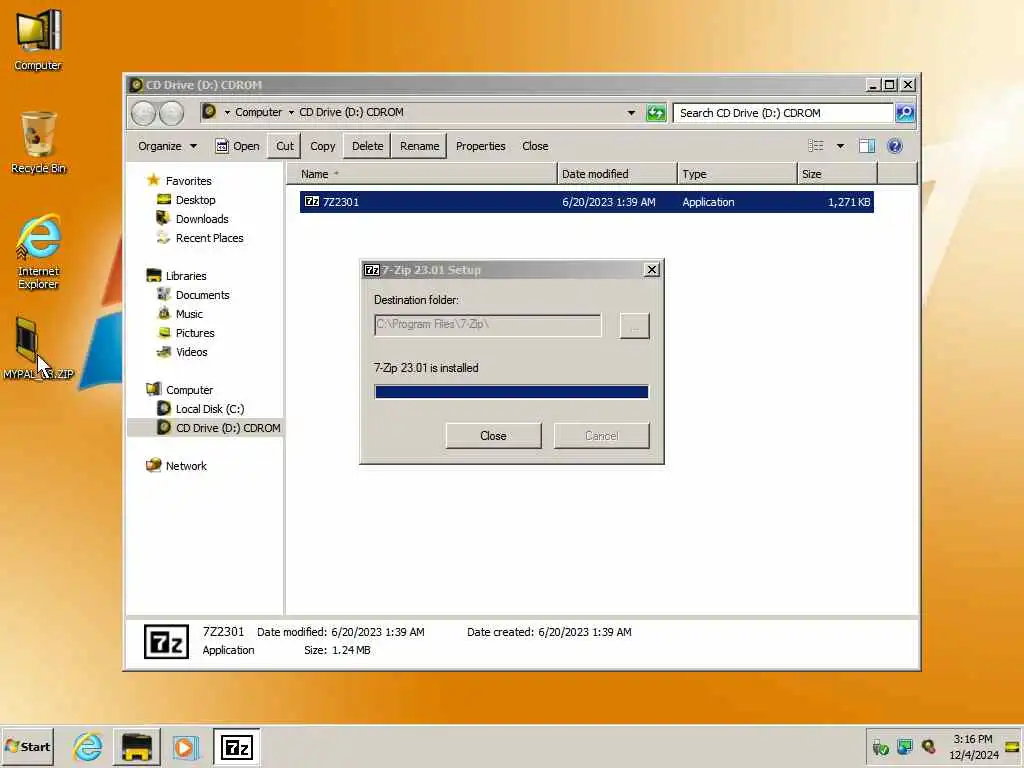
Task: Sort by the Name column header
Action: [422, 174]
